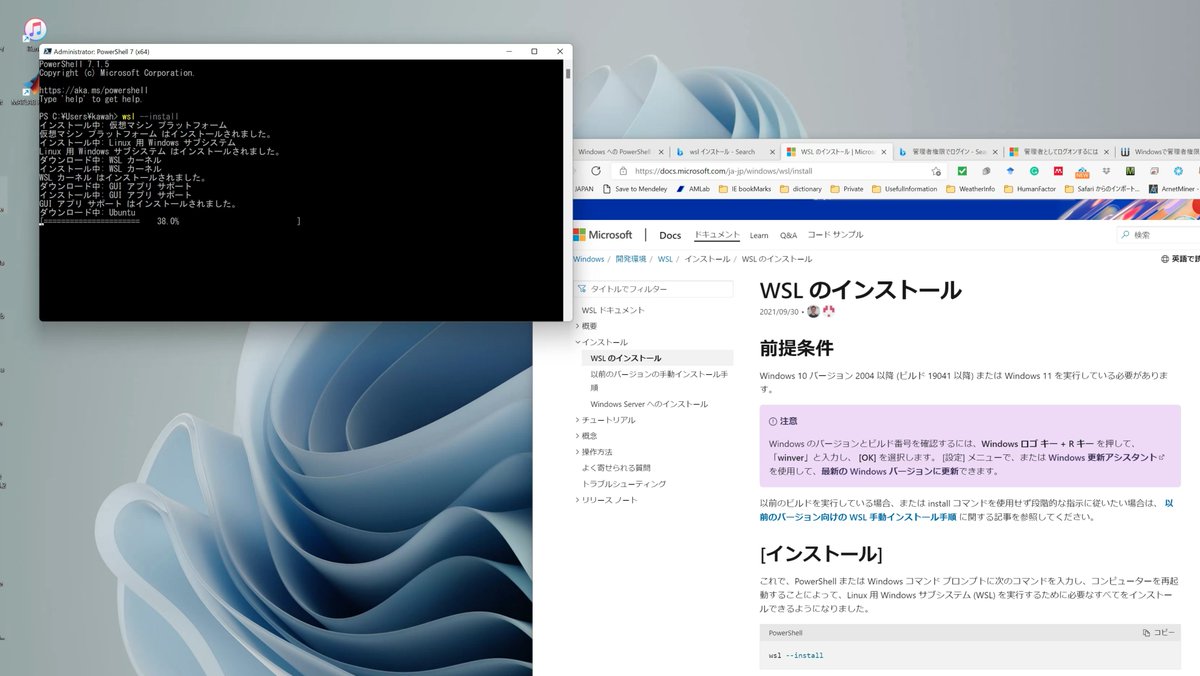1200x676 pixels.
Task: Open the iTunes desktop shortcut
Action: point(35,31)
